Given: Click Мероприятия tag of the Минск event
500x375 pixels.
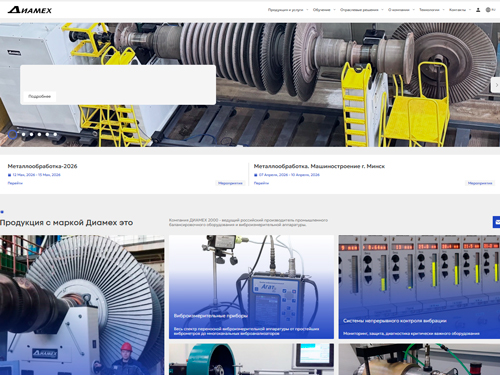Looking at the screenshot, I should [480, 183].
